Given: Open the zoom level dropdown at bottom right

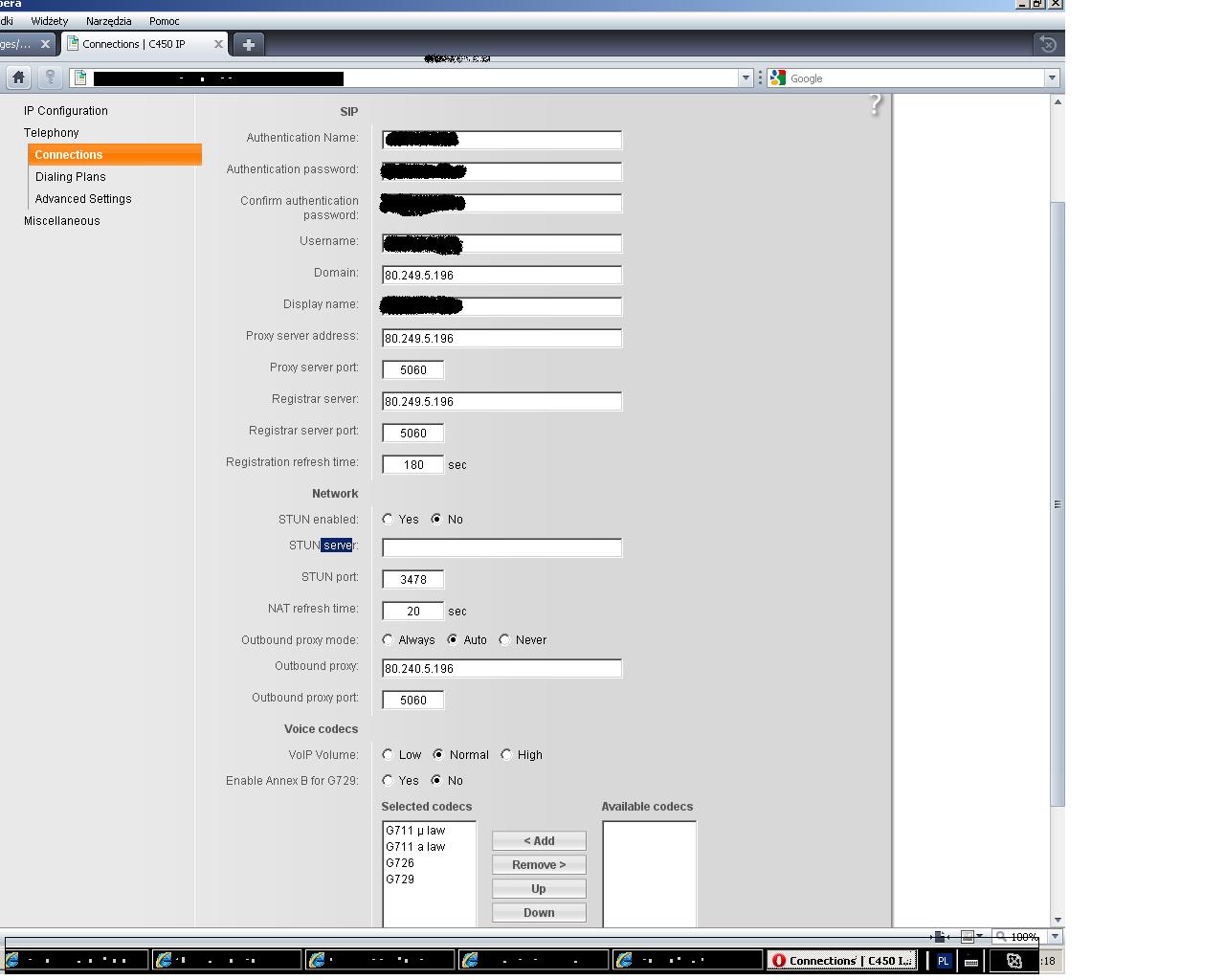Looking at the screenshot, I should coord(1056,937).
